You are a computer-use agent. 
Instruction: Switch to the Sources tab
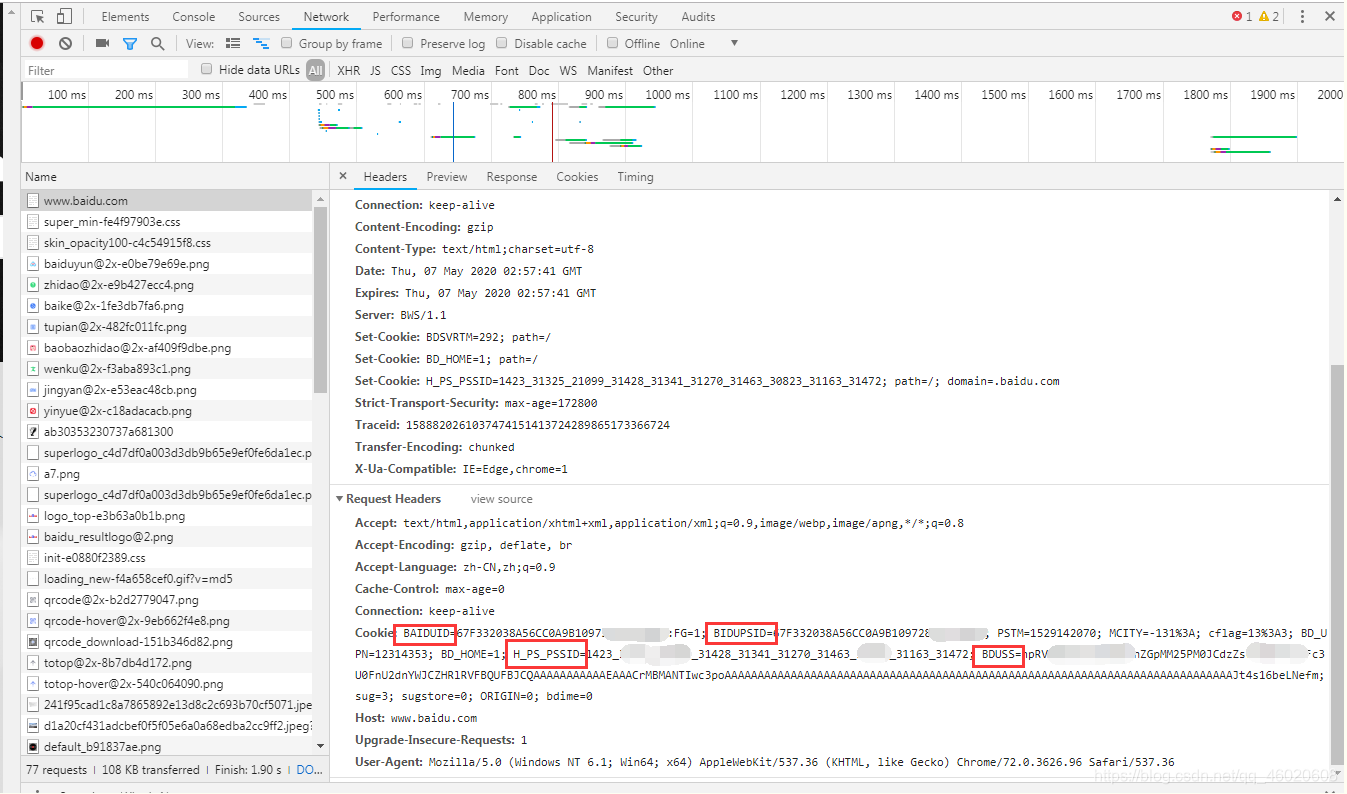259,17
